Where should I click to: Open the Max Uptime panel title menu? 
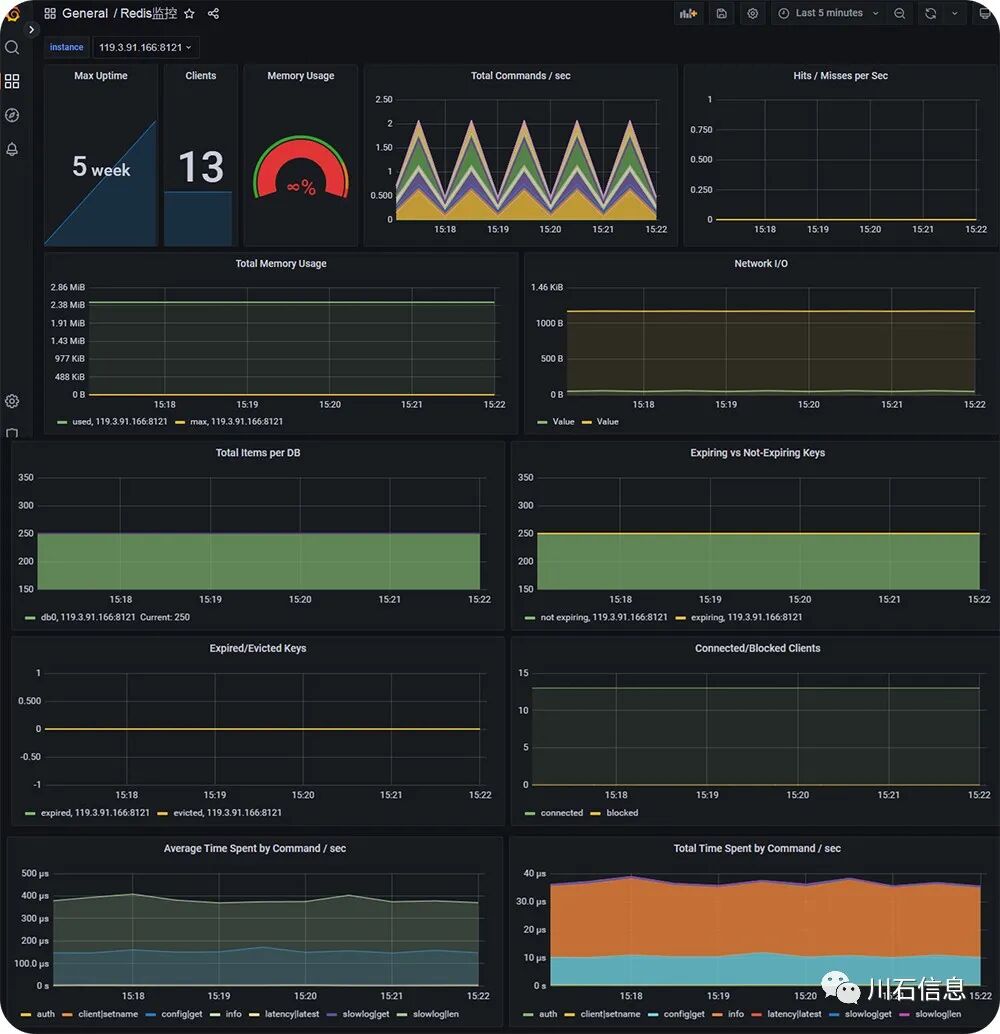click(101, 76)
